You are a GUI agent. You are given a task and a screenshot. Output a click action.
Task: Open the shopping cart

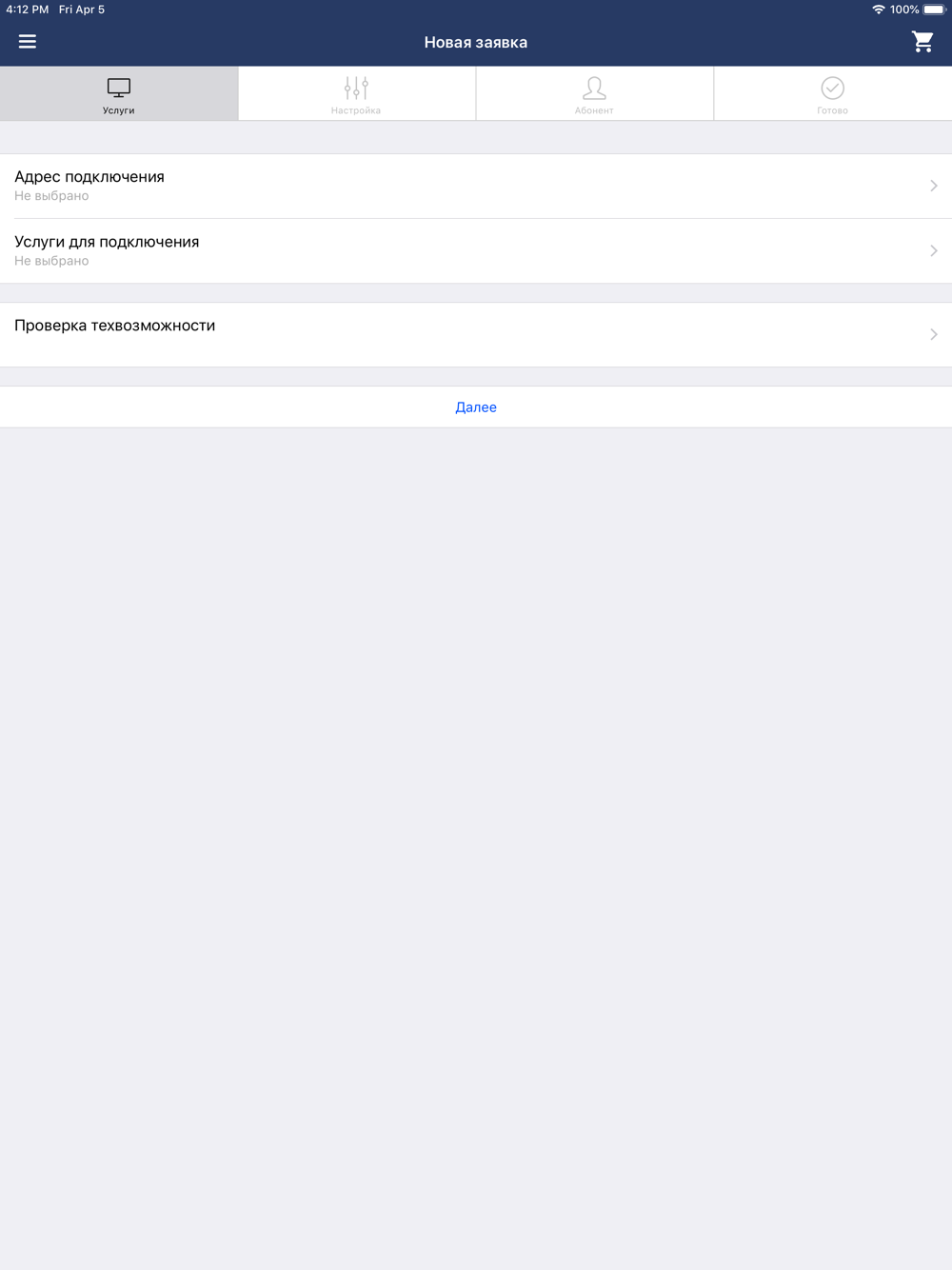point(922,42)
